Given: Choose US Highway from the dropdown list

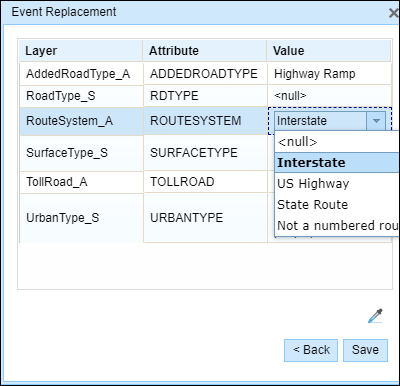Looking at the screenshot, I should click(x=337, y=183).
